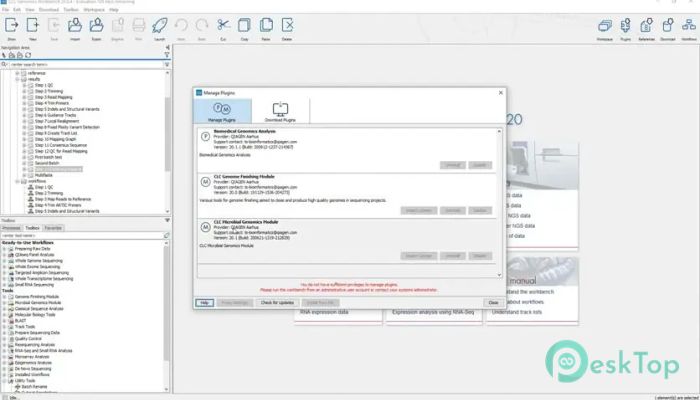Click the New document toolbar icon

pos(33,25)
